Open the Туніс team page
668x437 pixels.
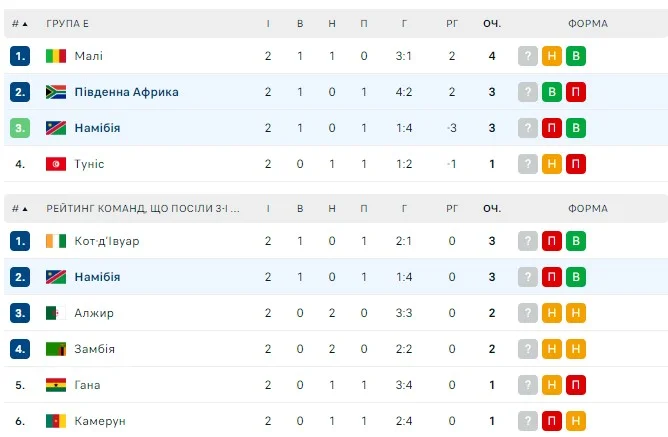click(89, 164)
